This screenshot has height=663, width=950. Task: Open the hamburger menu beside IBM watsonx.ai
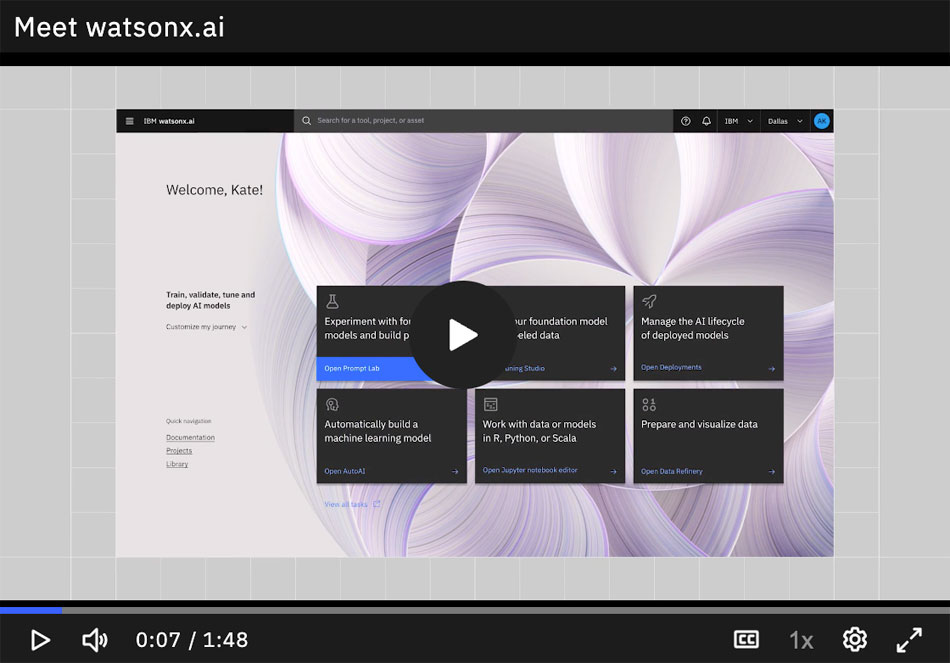point(130,121)
